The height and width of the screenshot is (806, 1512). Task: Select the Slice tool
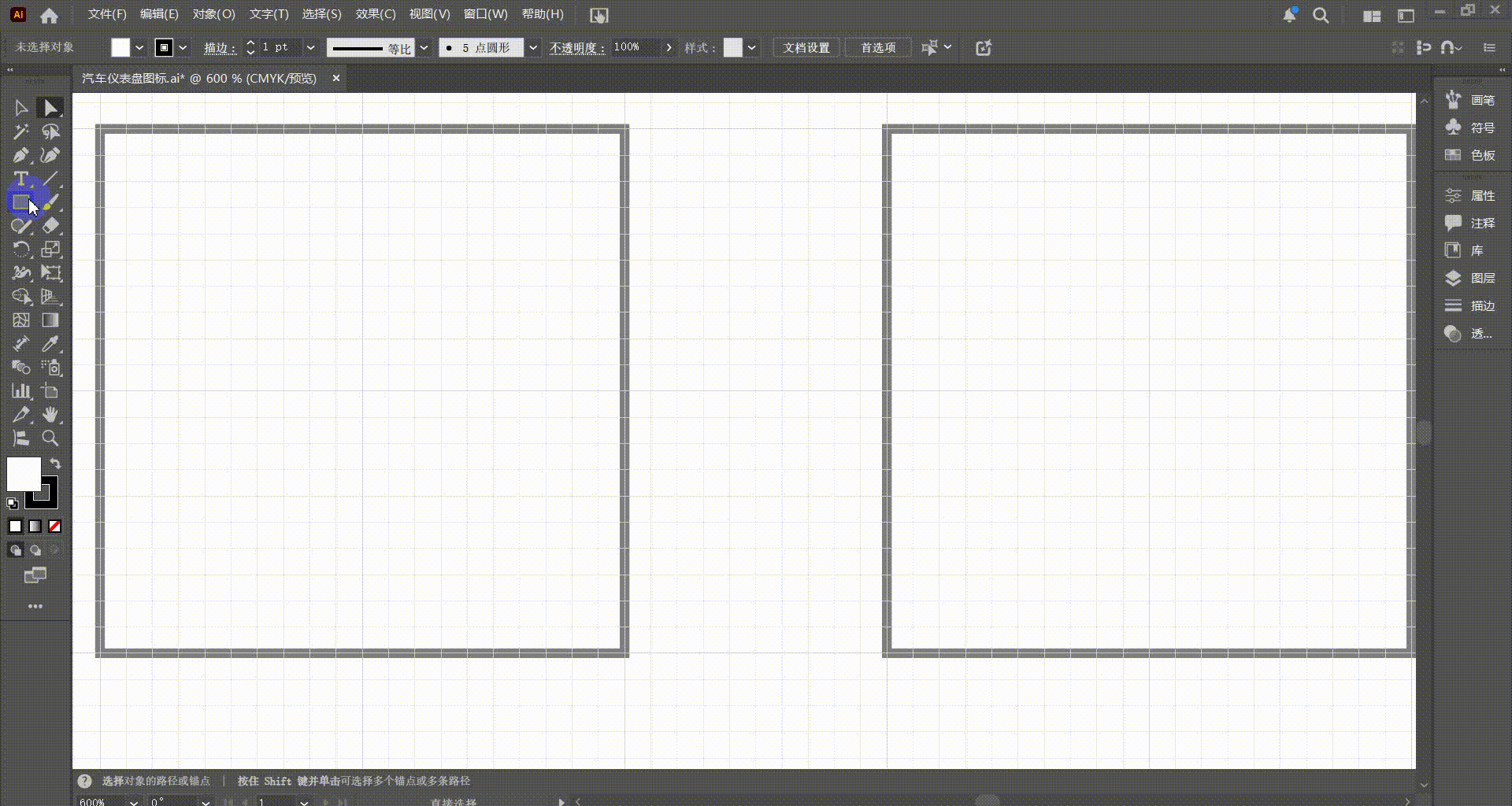(21, 415)
